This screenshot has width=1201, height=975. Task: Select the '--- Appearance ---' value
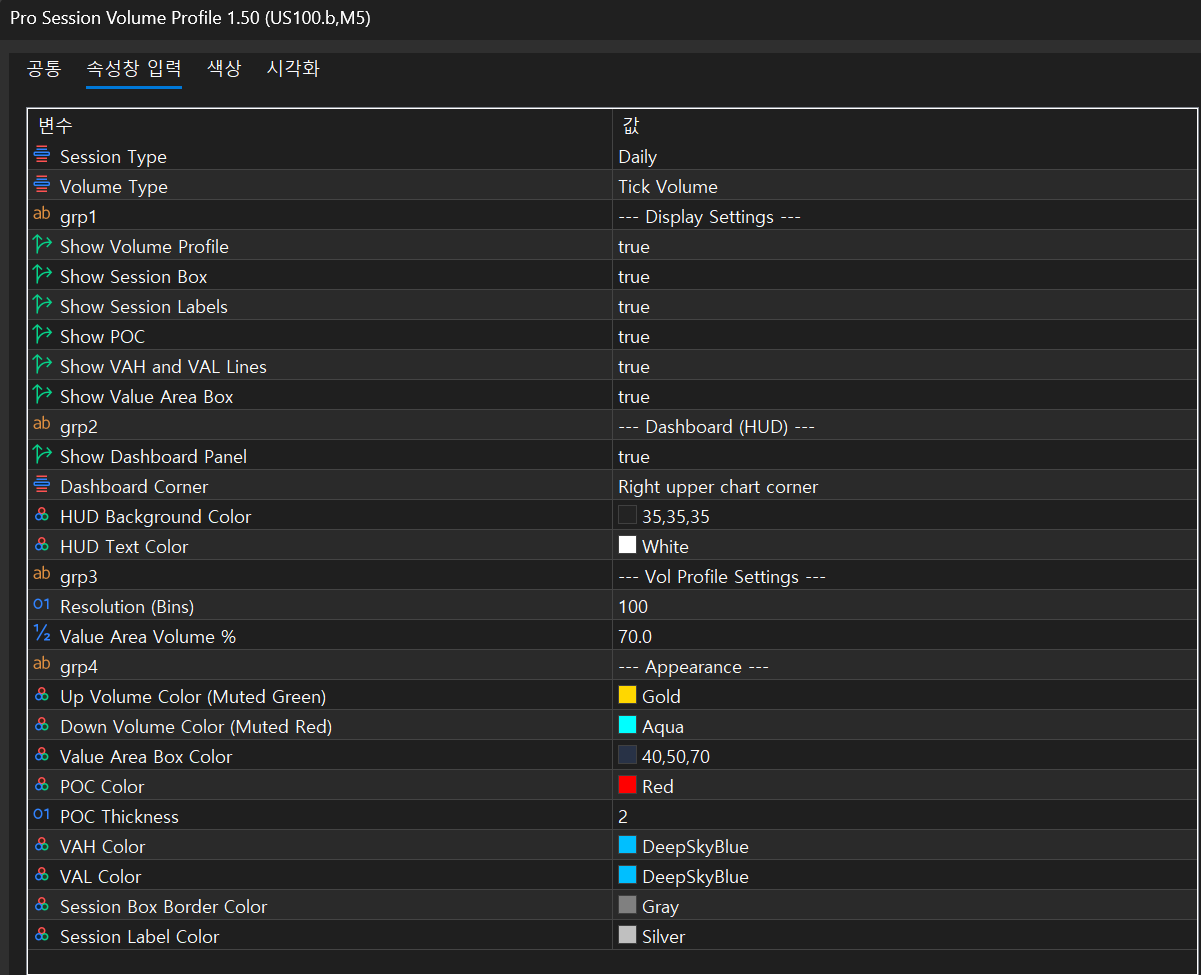694,667
